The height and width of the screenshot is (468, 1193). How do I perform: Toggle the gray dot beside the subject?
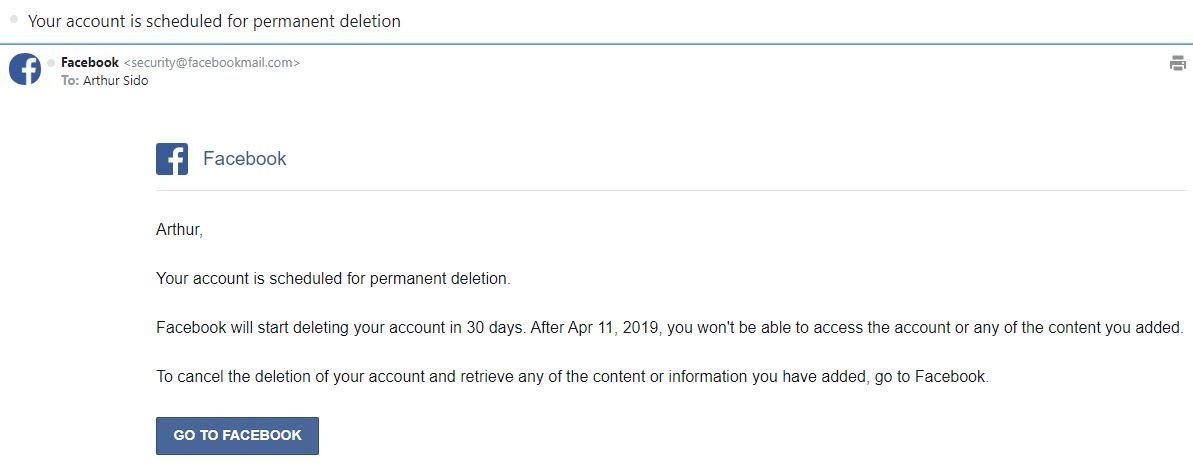[x=14, y=19]
